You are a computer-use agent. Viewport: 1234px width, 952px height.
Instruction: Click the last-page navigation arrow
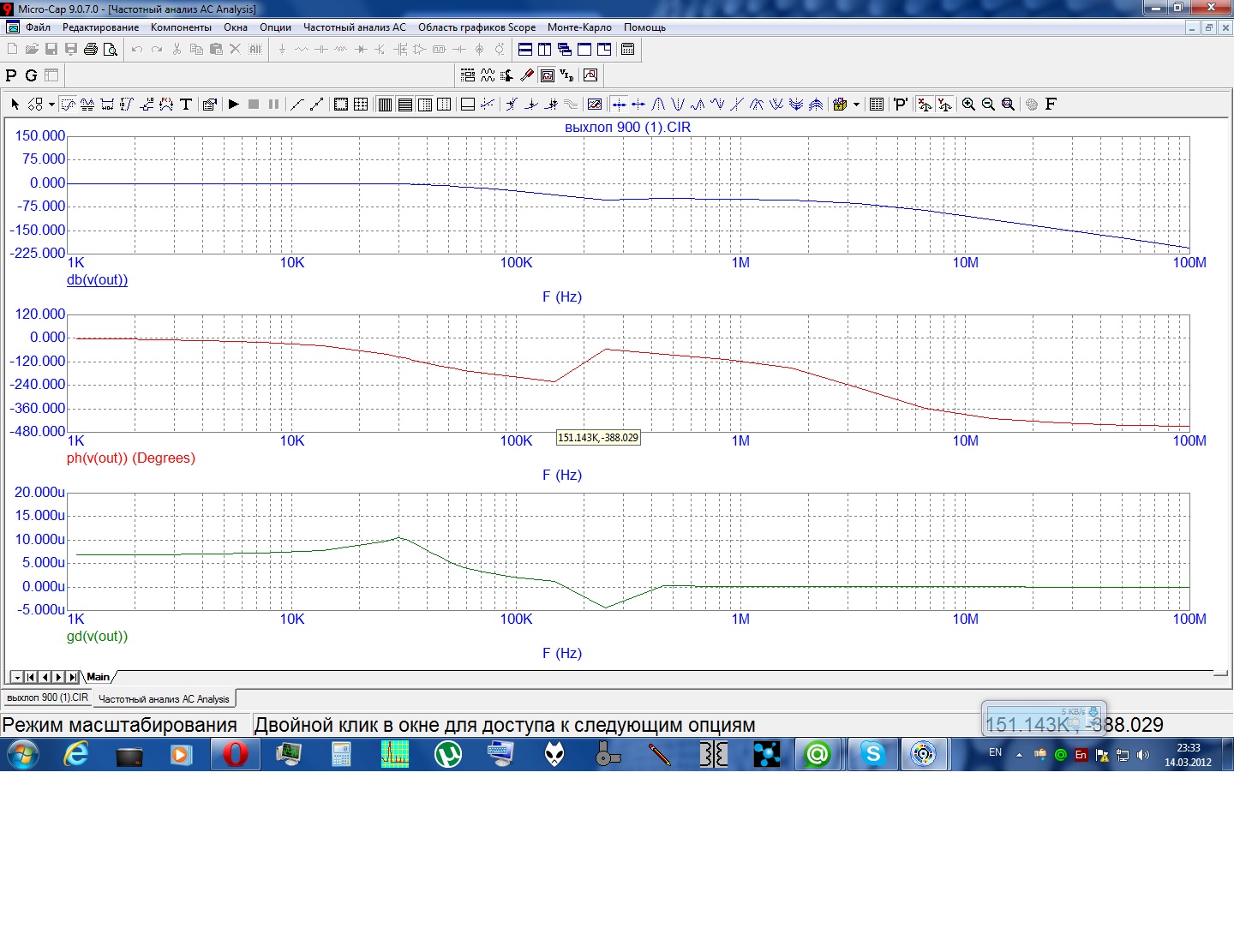point(72,677)
